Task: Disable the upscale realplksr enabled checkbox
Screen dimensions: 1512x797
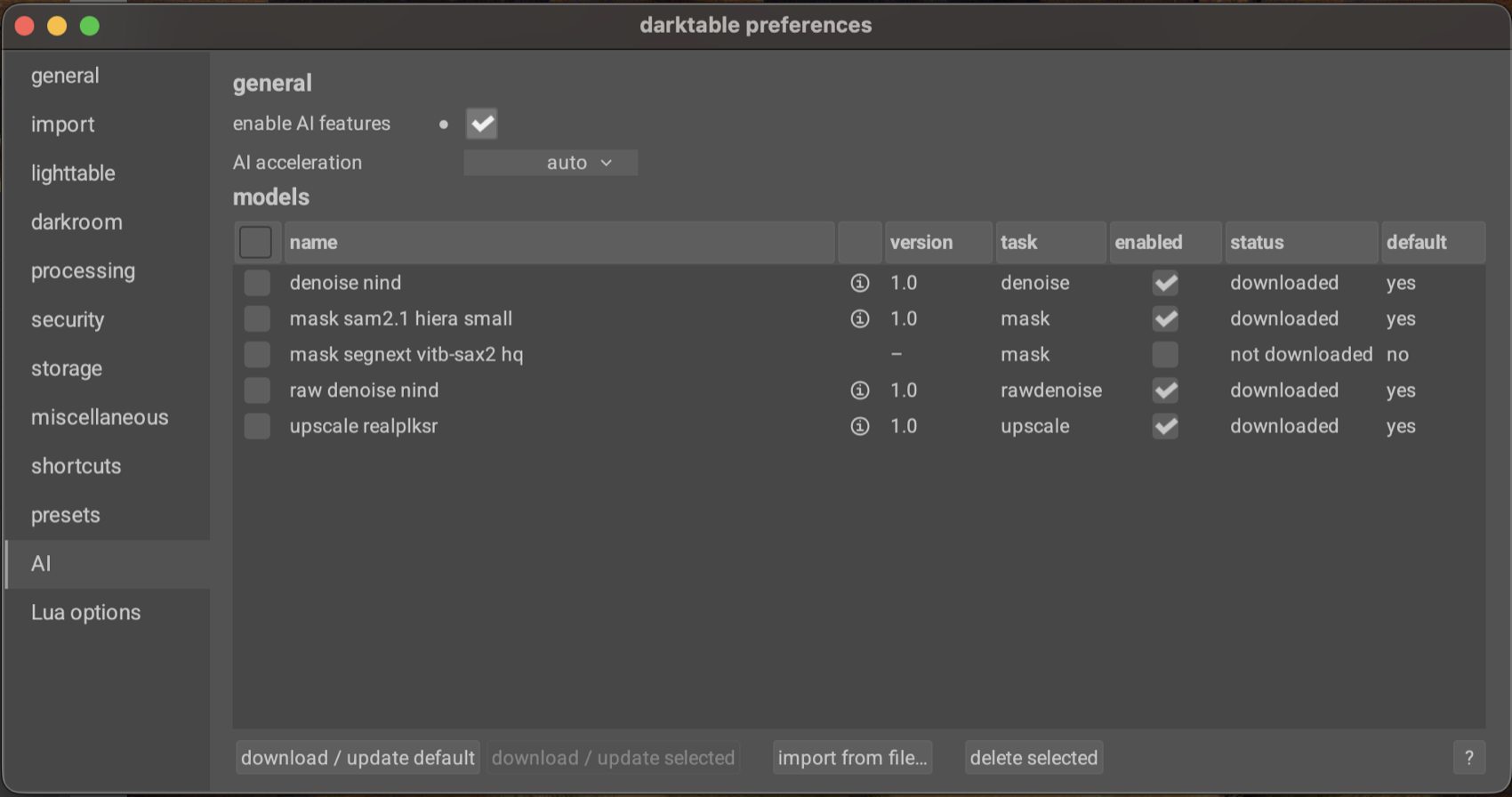Action: [x=1165, y=426]
